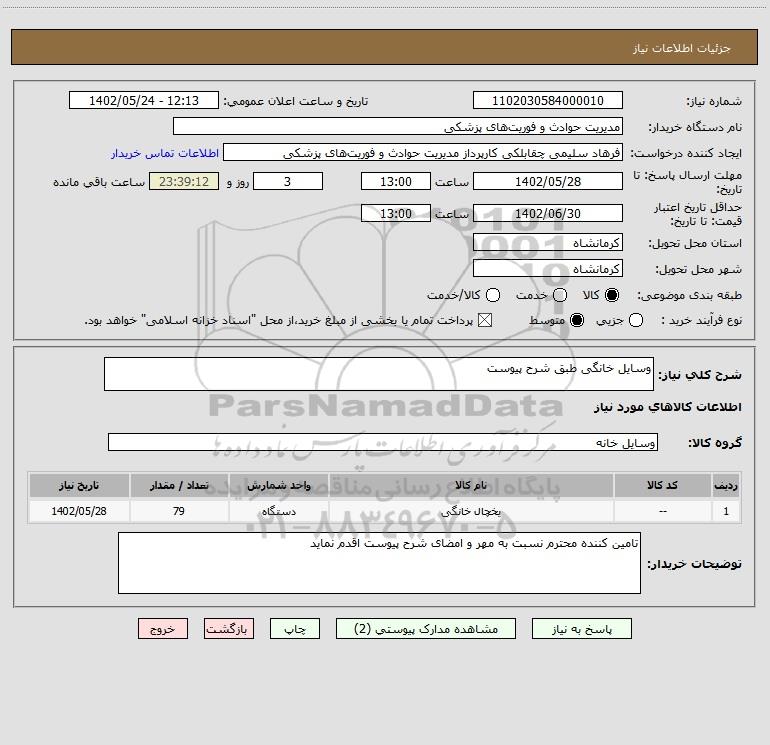Click the واحد شمارش column header
770x745 pixels.
tap(278, 486)
